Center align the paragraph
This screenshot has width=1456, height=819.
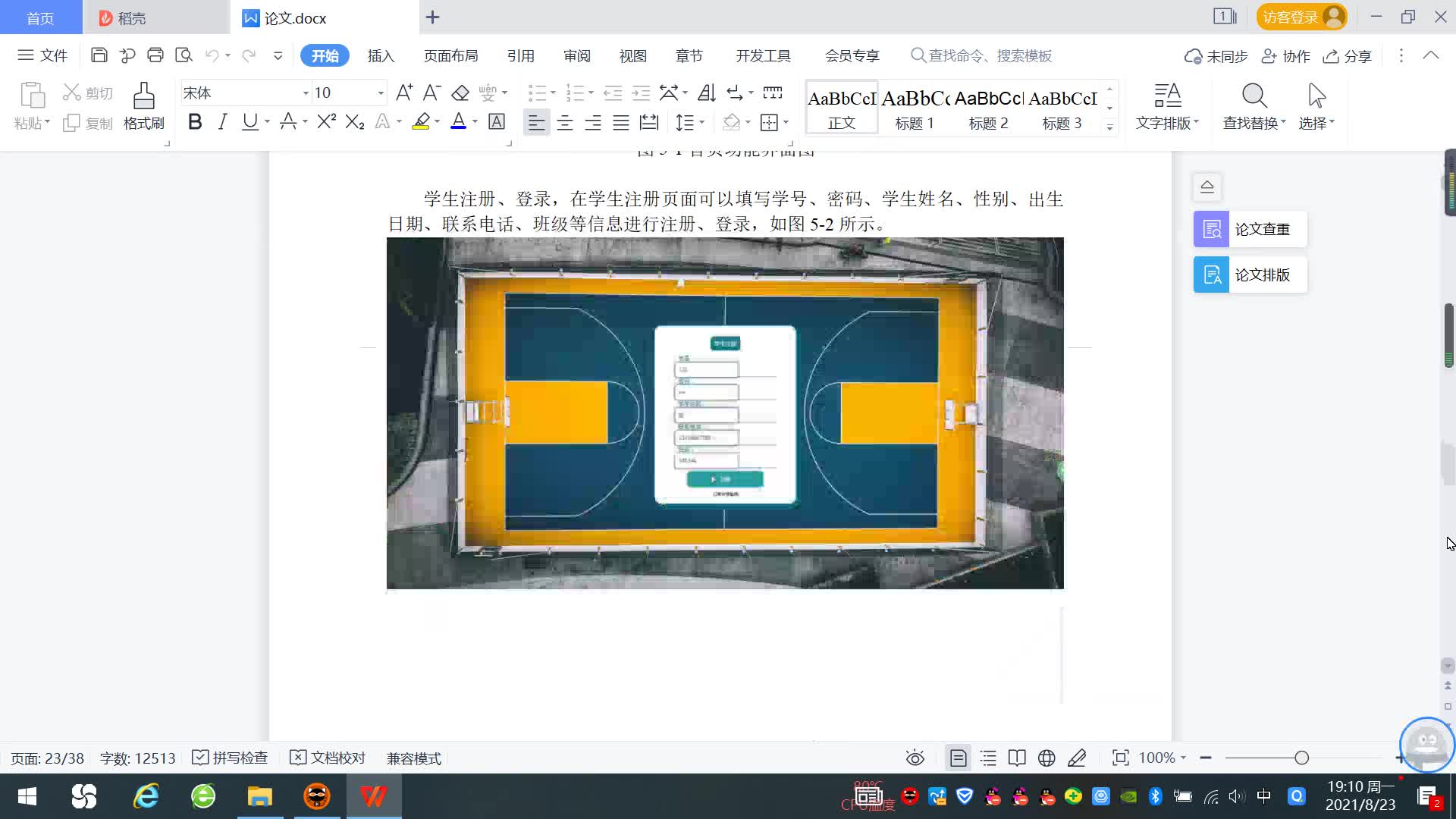pyautogui.click(x=564, y=123)
